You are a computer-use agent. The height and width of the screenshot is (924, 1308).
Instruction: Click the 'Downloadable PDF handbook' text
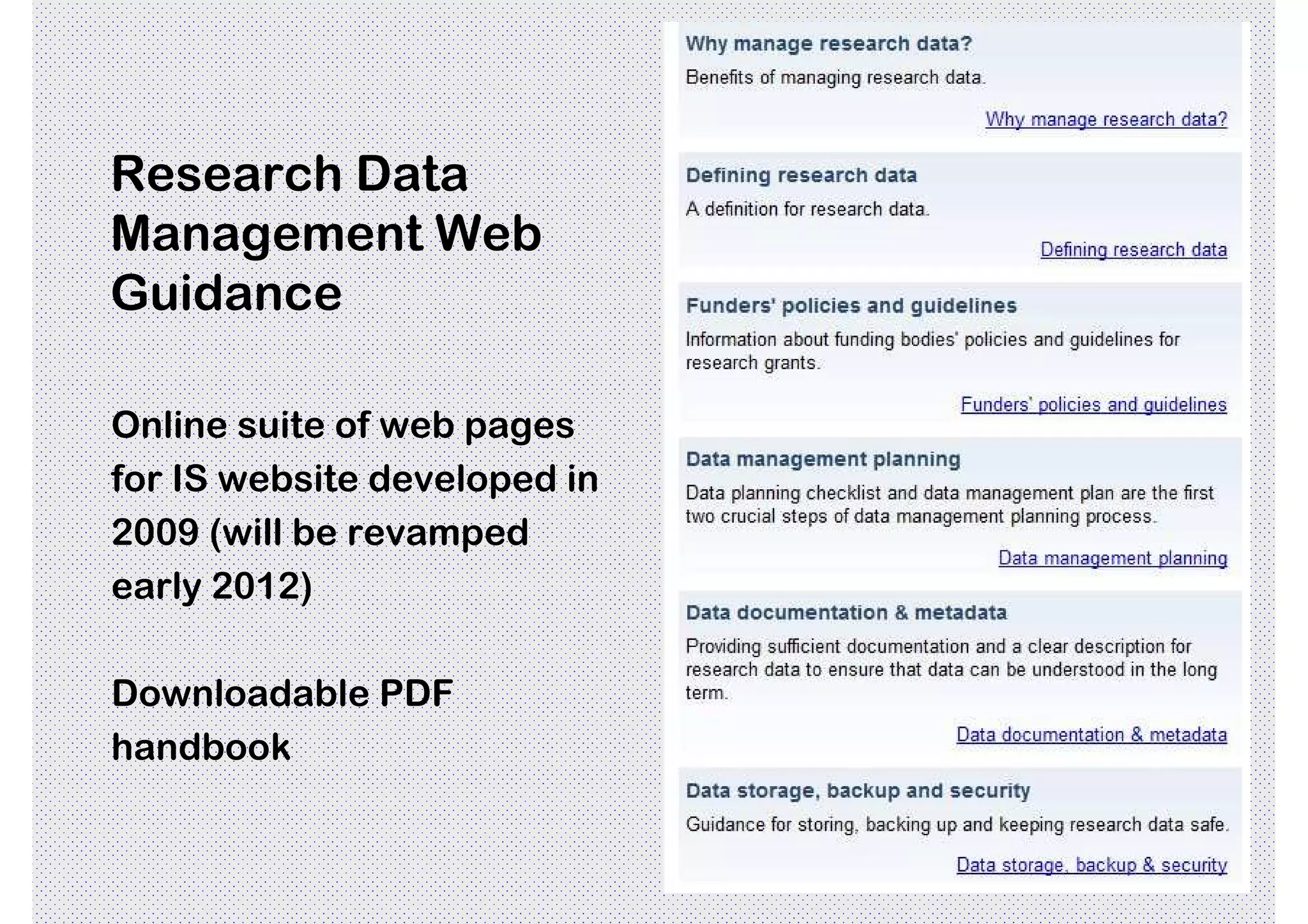click(282, 720)
